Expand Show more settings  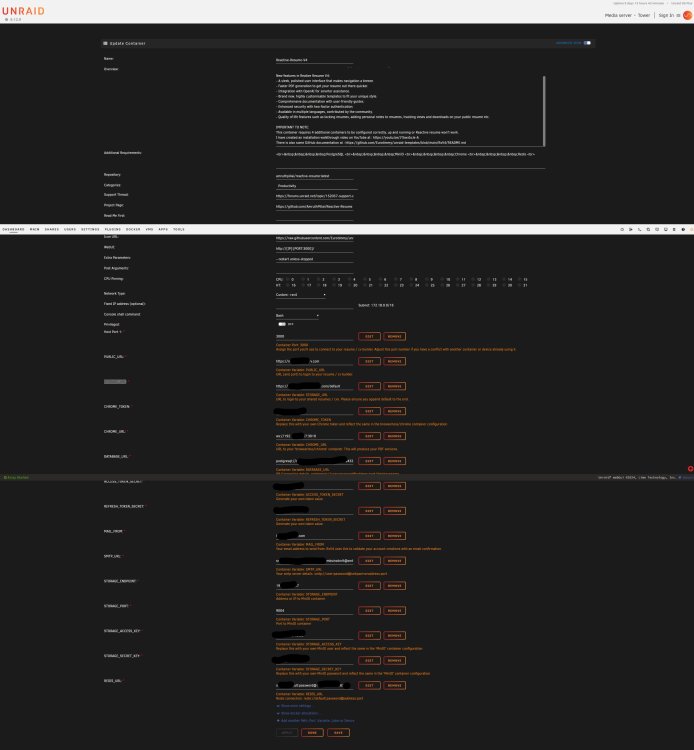click(x=294, y=706)
